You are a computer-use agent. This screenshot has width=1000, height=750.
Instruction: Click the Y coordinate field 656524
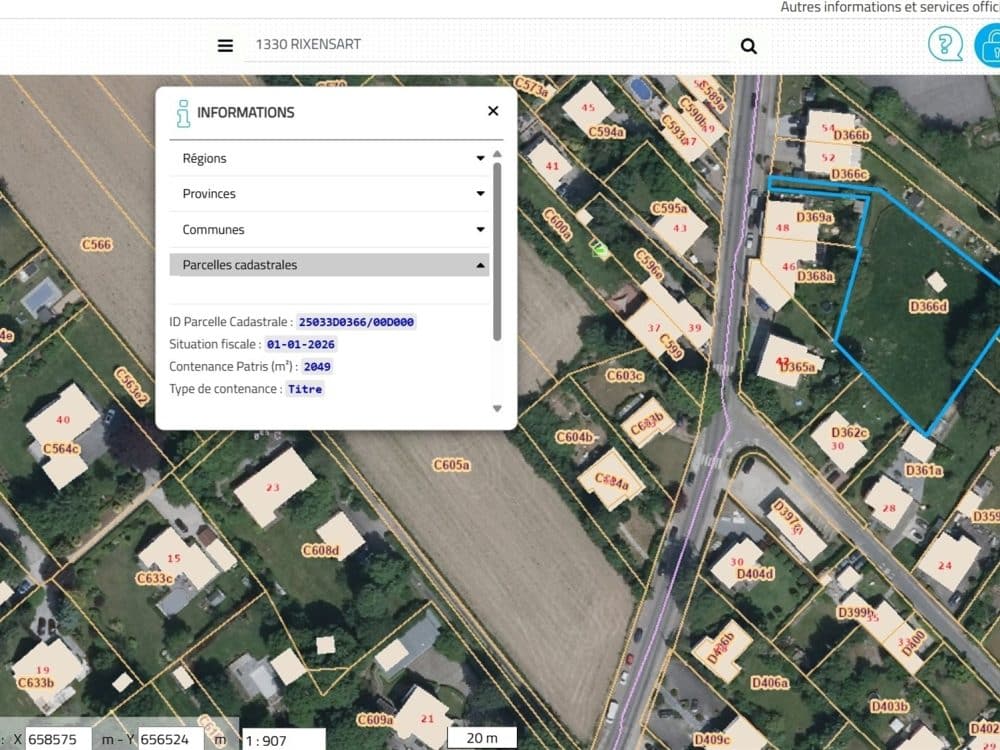[171, 739]
